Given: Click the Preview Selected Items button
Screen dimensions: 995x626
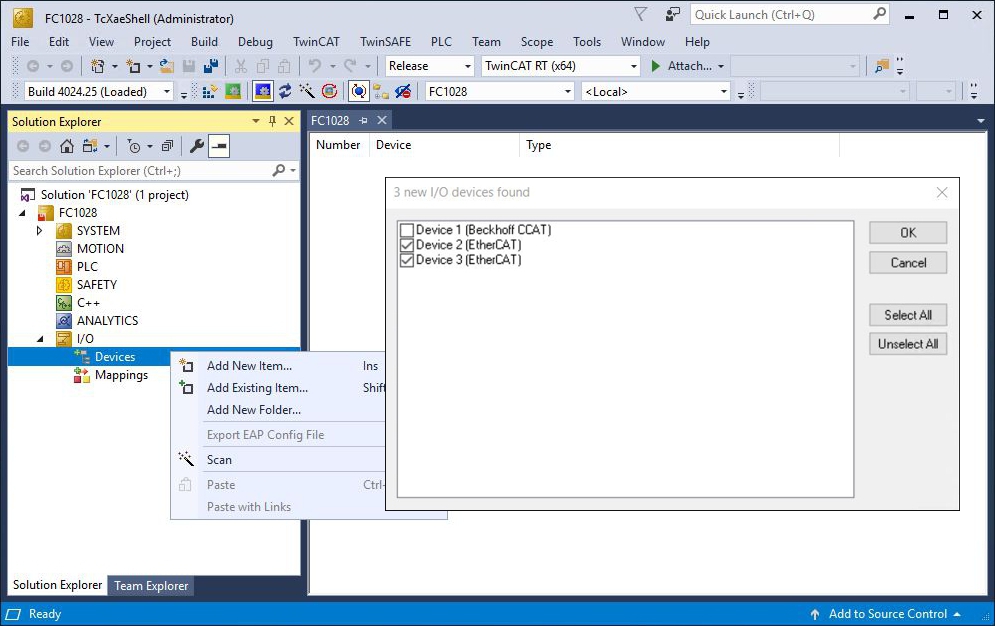Looking at the screenshot, I should click(x=219, y=147).
